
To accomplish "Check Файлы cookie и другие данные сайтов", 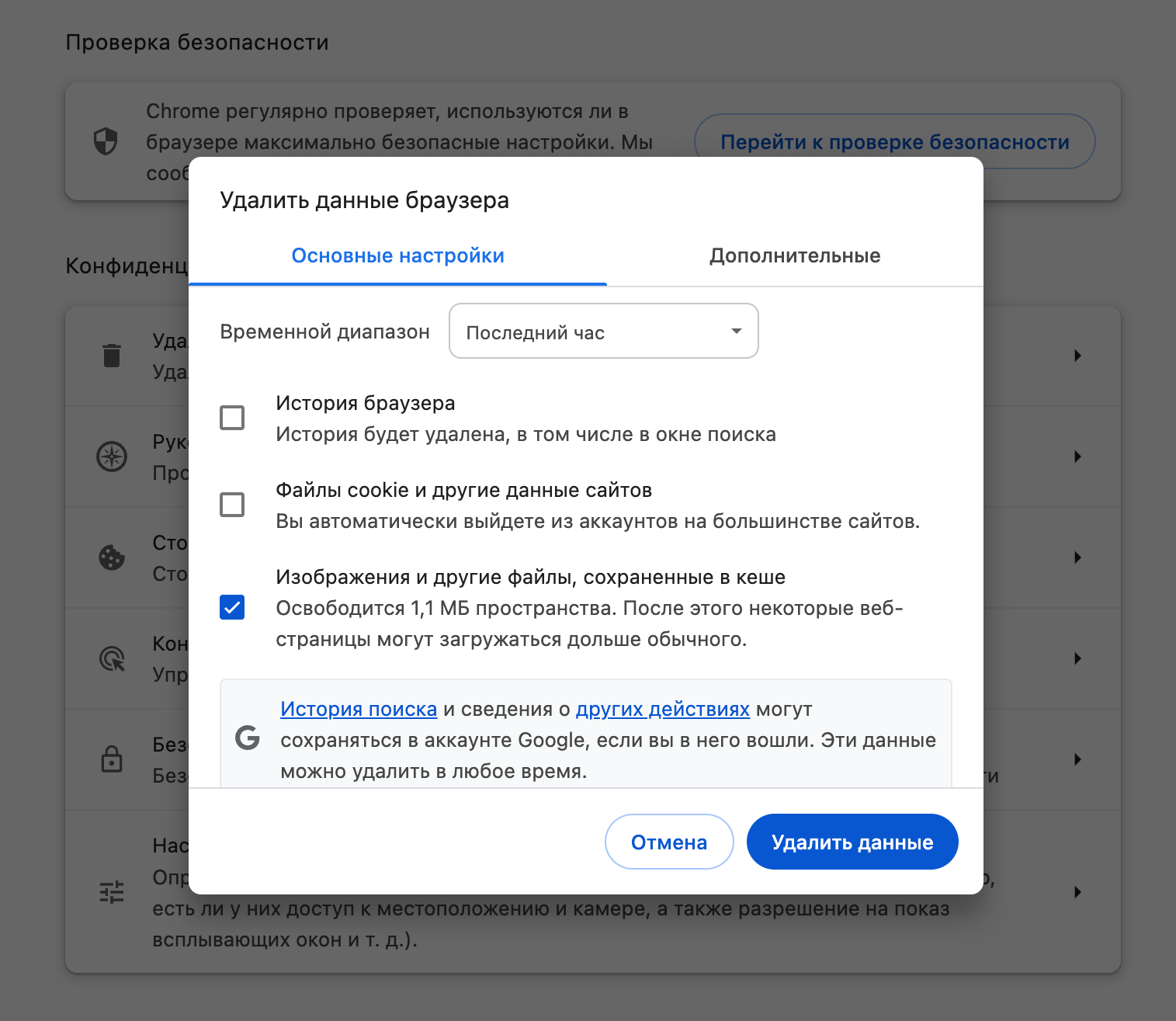I will pos(231,505).
